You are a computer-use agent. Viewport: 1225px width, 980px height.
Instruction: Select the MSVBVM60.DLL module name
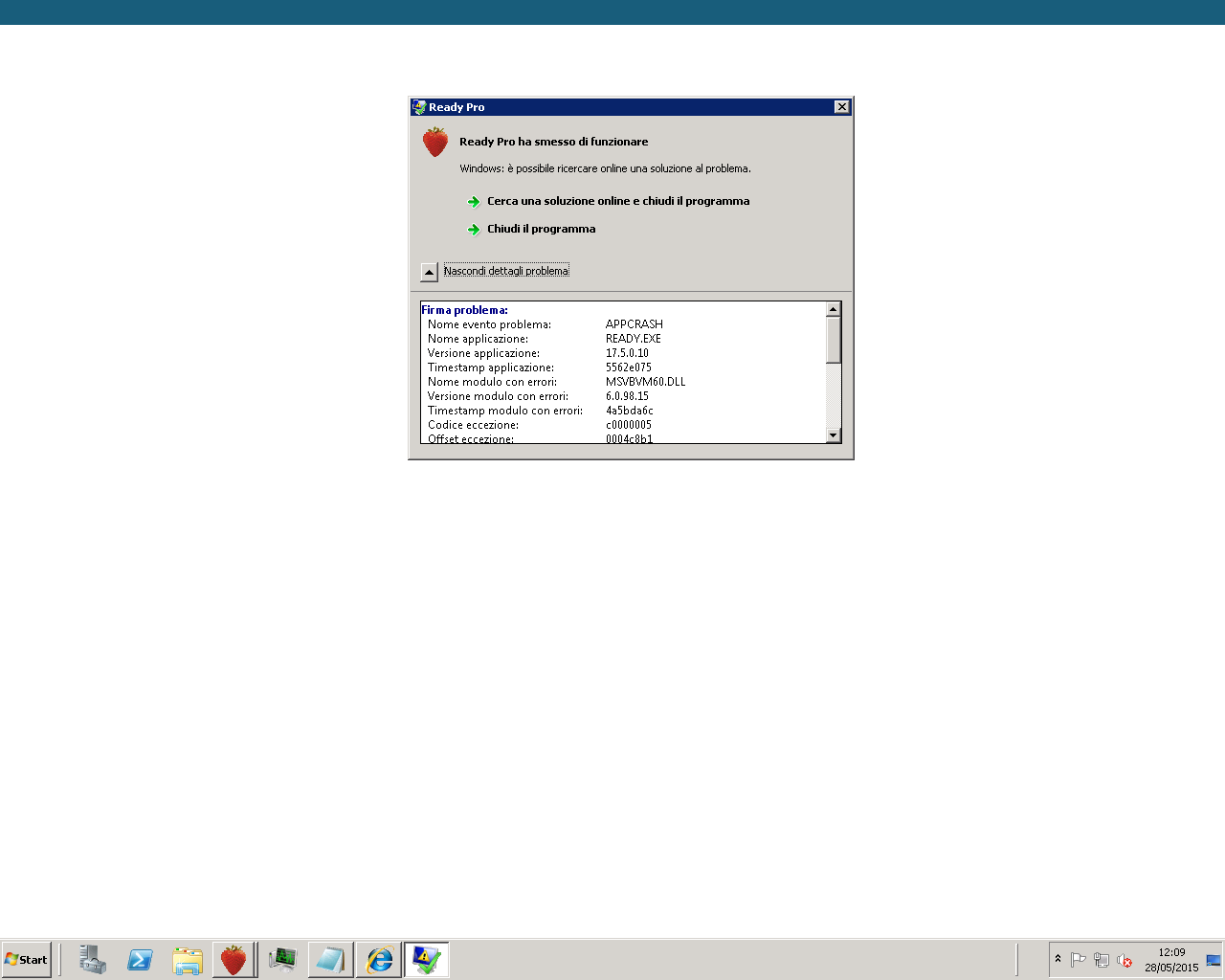click(x=646, y=382)
